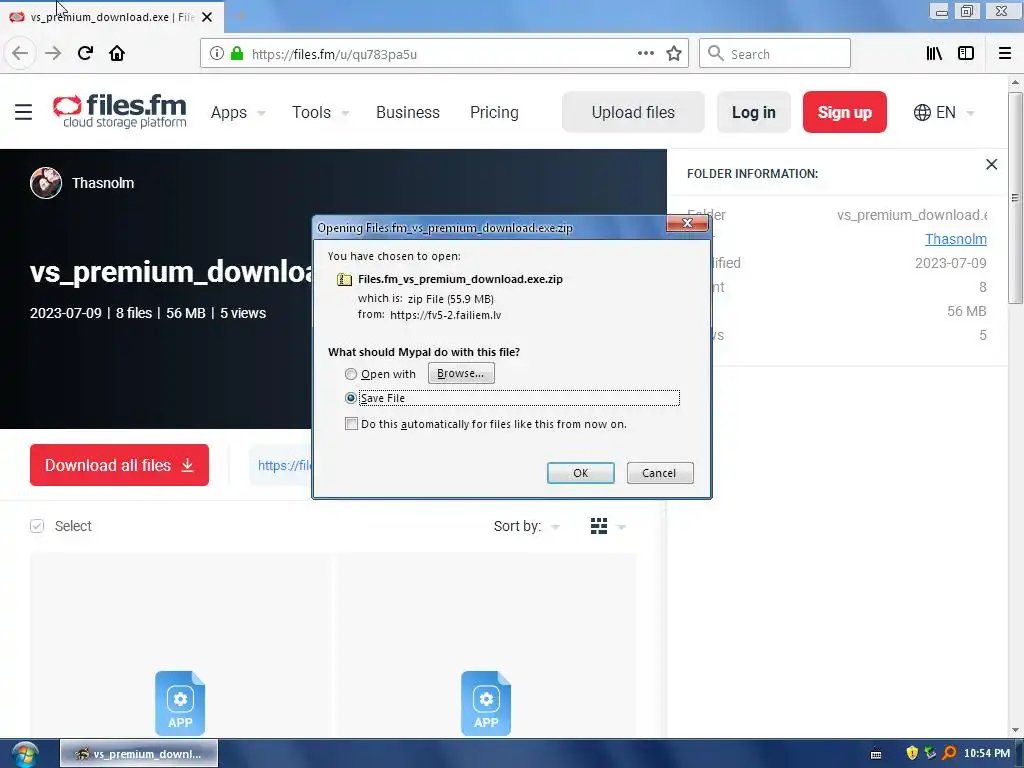Expand the view layout dropdown arrow

click(x=621, y=527)
